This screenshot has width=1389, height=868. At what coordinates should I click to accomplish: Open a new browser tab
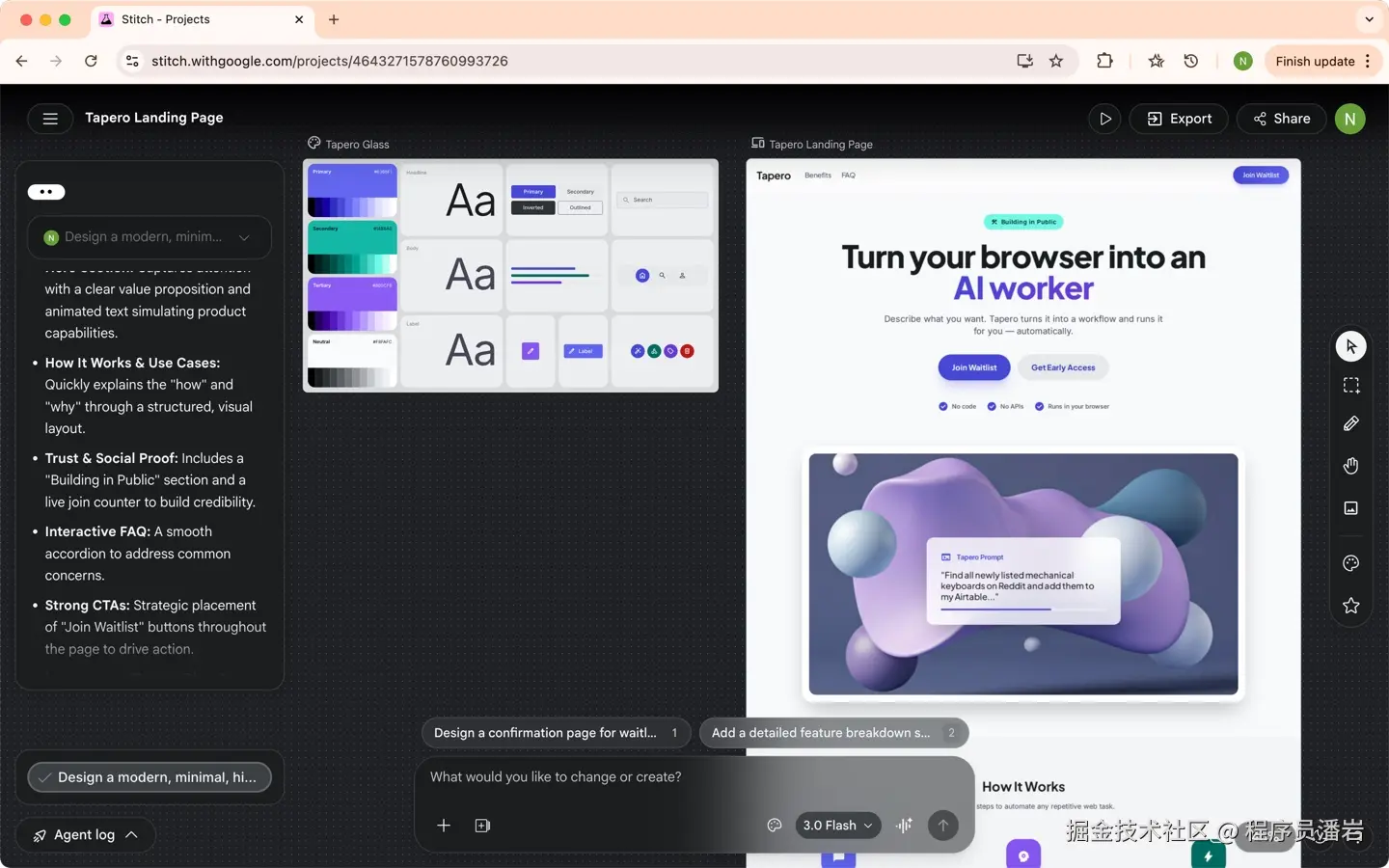coord(334,19)
